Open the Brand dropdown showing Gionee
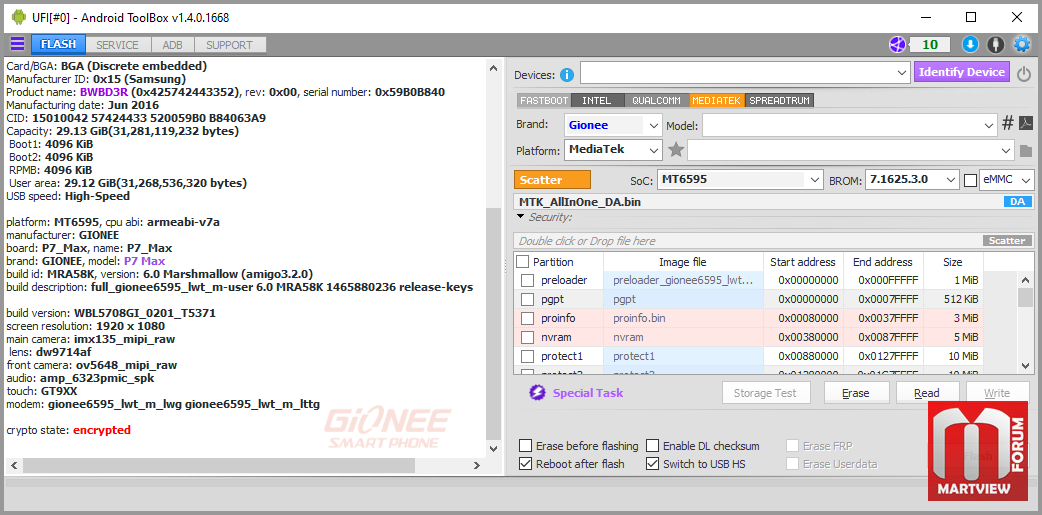 tap(613, 125)
